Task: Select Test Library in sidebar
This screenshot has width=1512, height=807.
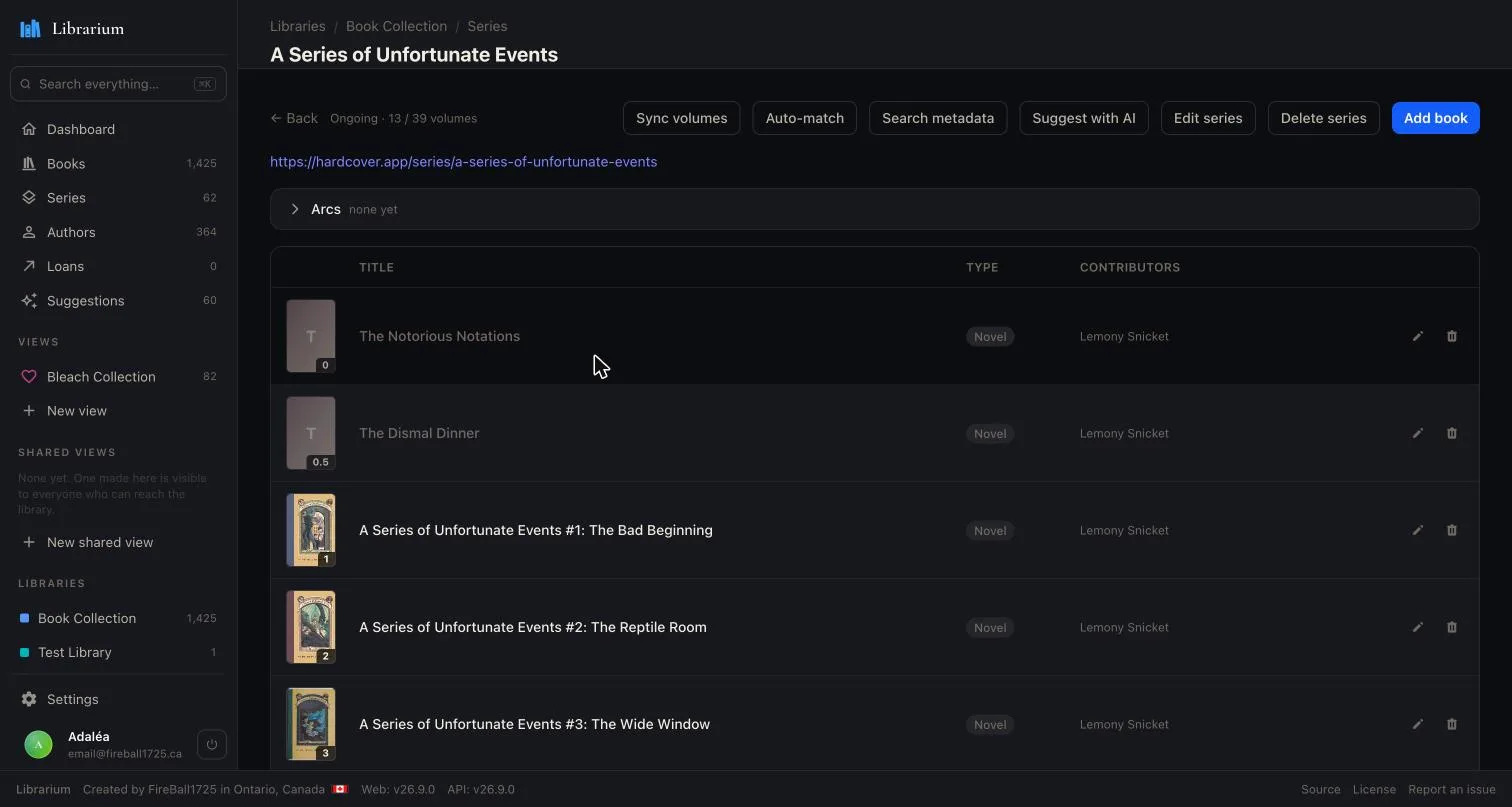Action: tap(118, 652)
